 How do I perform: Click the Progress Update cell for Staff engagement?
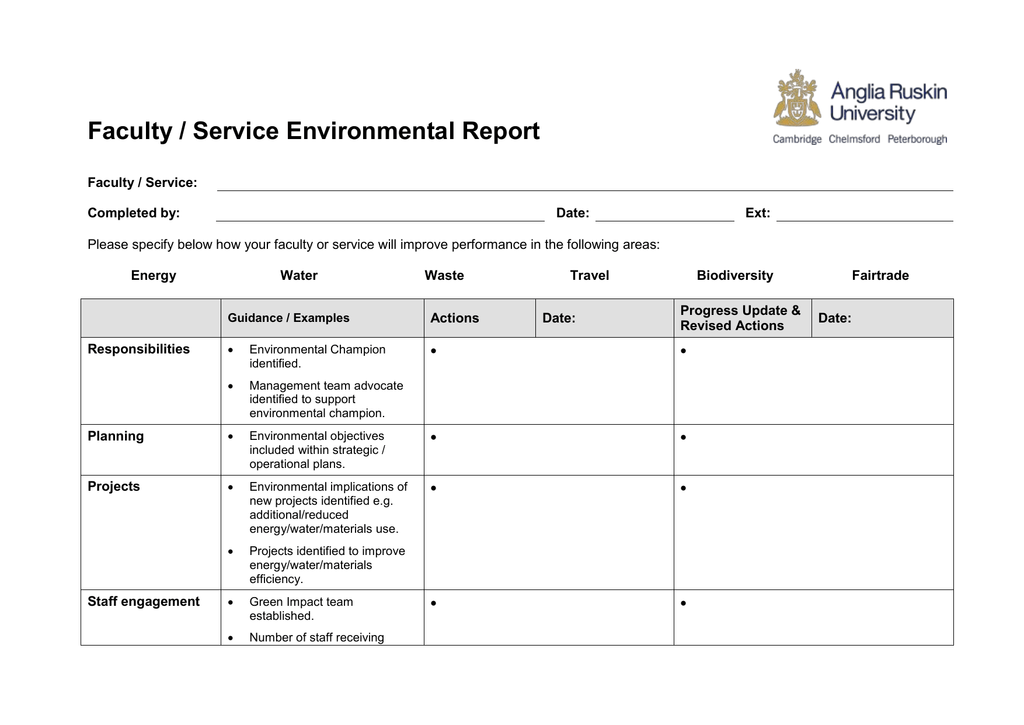pyautogui.click(x=814, y=618)
